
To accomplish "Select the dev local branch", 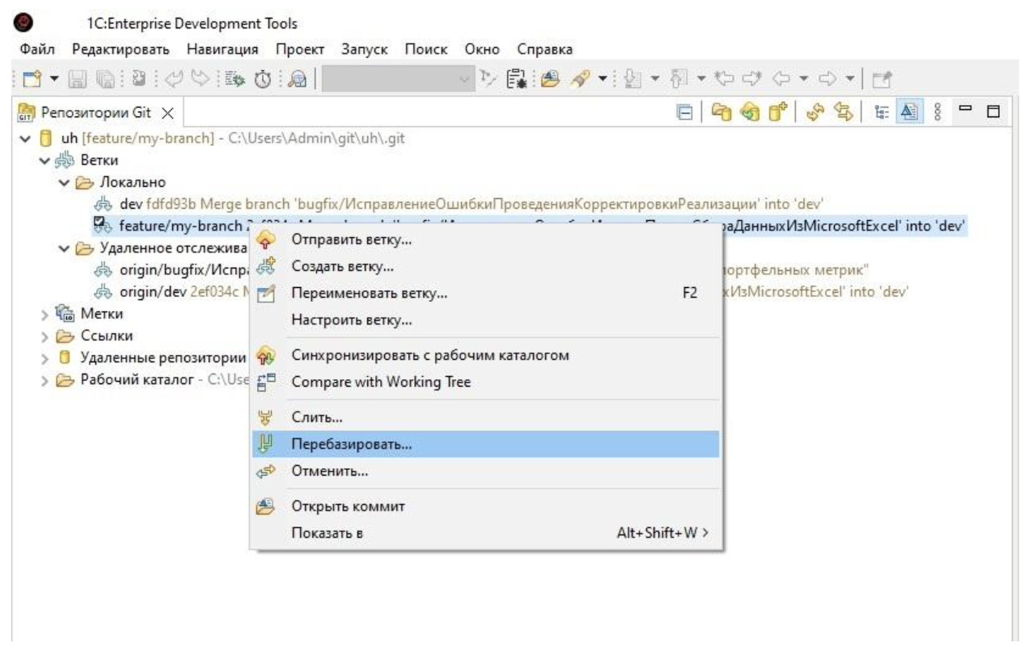I will coord(131,204).
